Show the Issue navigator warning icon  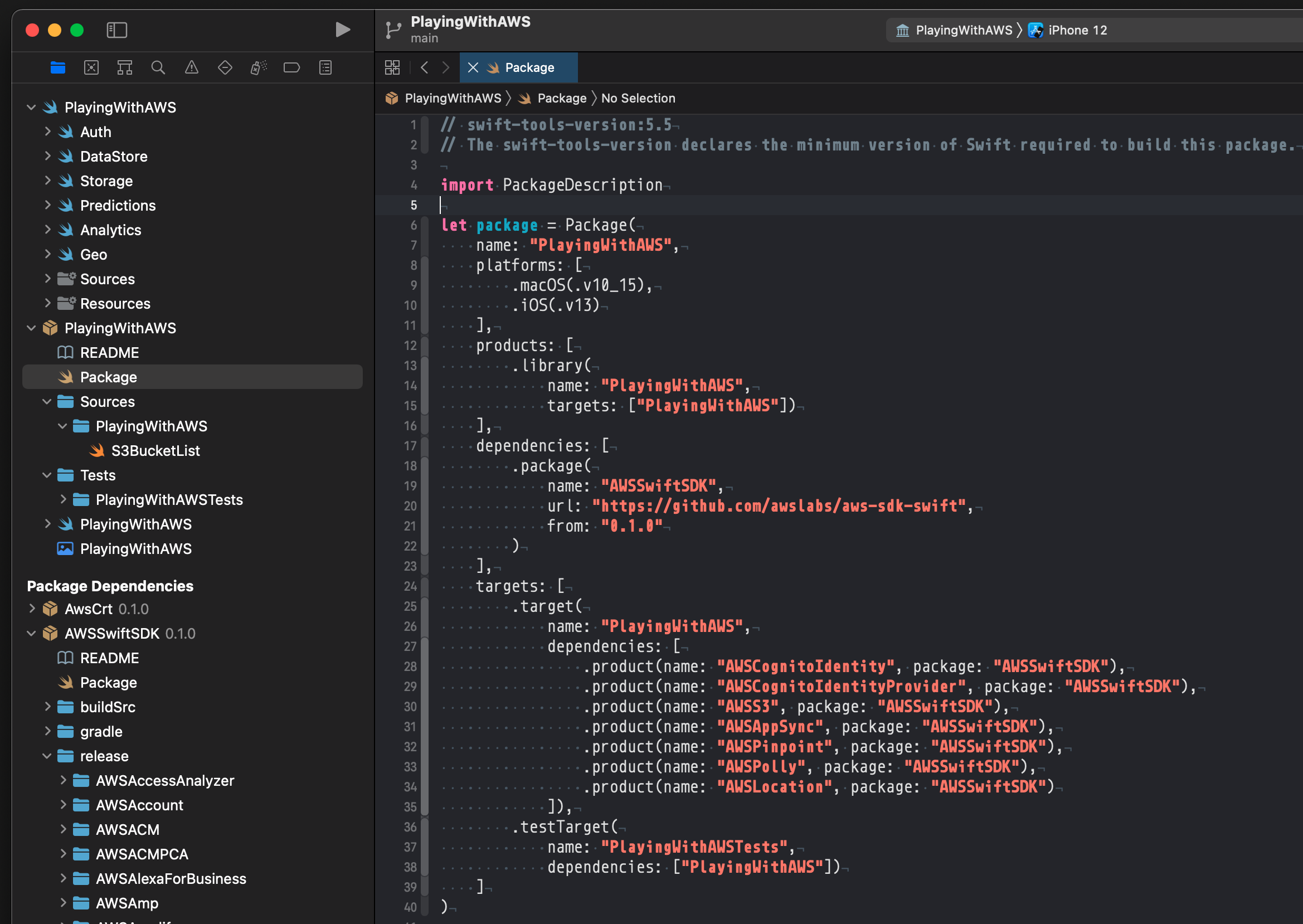point(192,67)
